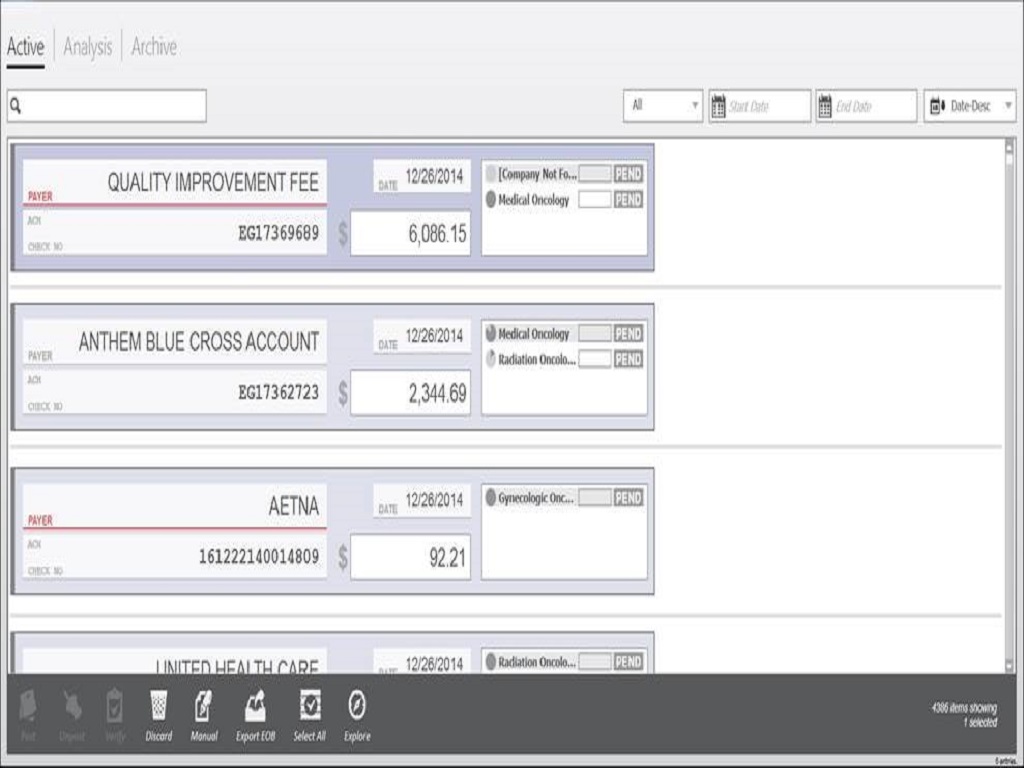
Task: Click amount box next to [Company Not Fo...
Action: [x=595, y=174]
